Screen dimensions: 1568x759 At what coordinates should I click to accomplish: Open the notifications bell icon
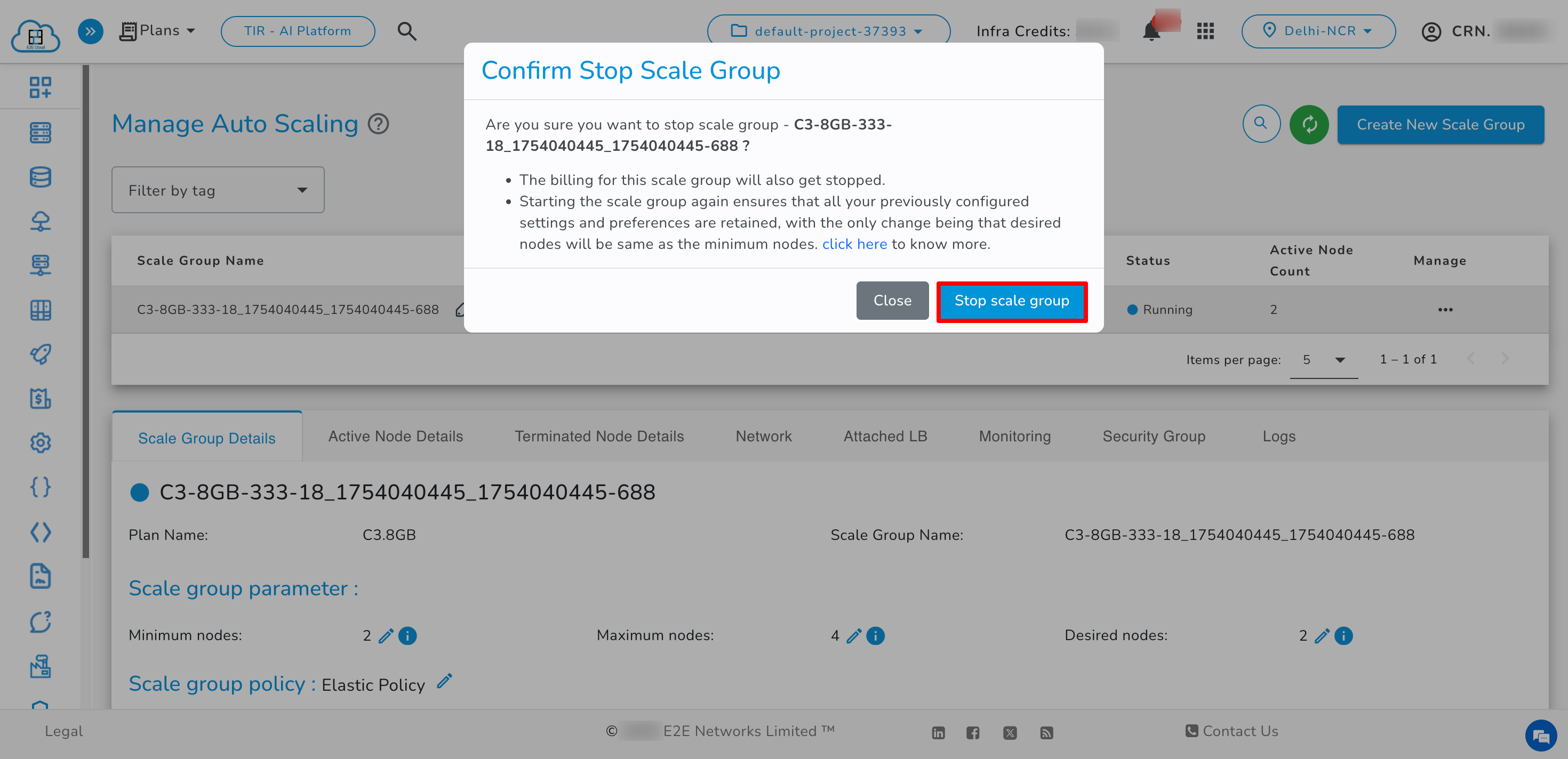pos(1150,31)
